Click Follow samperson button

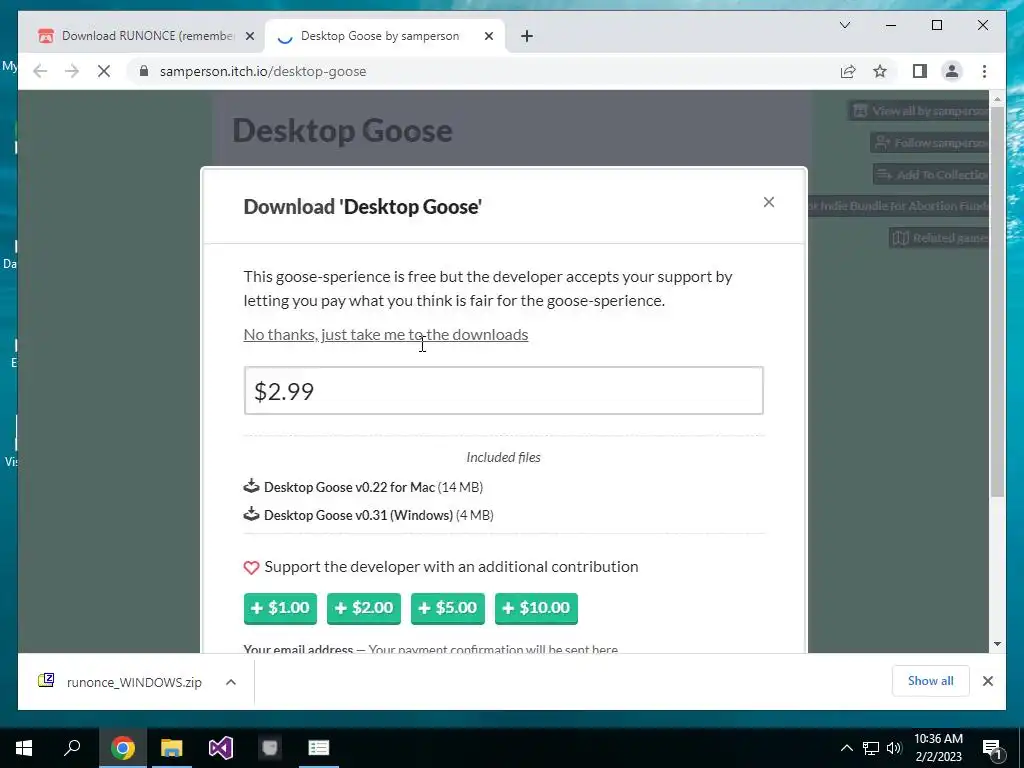931,142
